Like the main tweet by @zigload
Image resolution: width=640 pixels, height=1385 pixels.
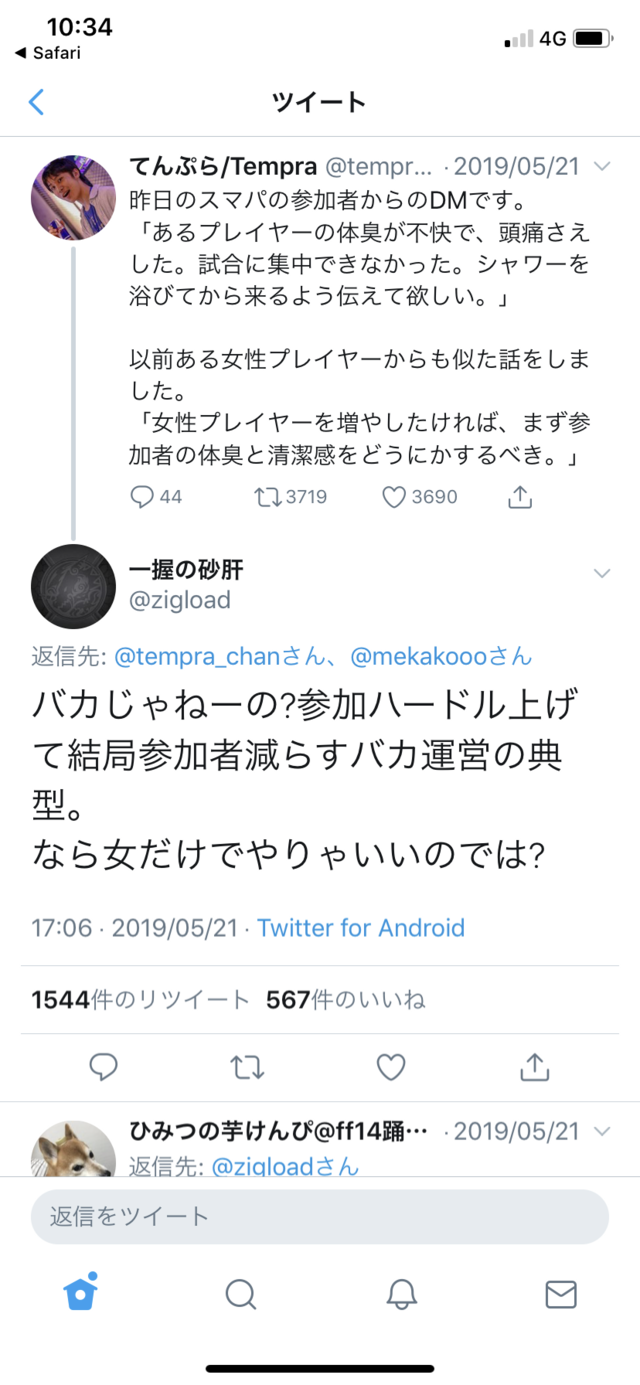390,1067
